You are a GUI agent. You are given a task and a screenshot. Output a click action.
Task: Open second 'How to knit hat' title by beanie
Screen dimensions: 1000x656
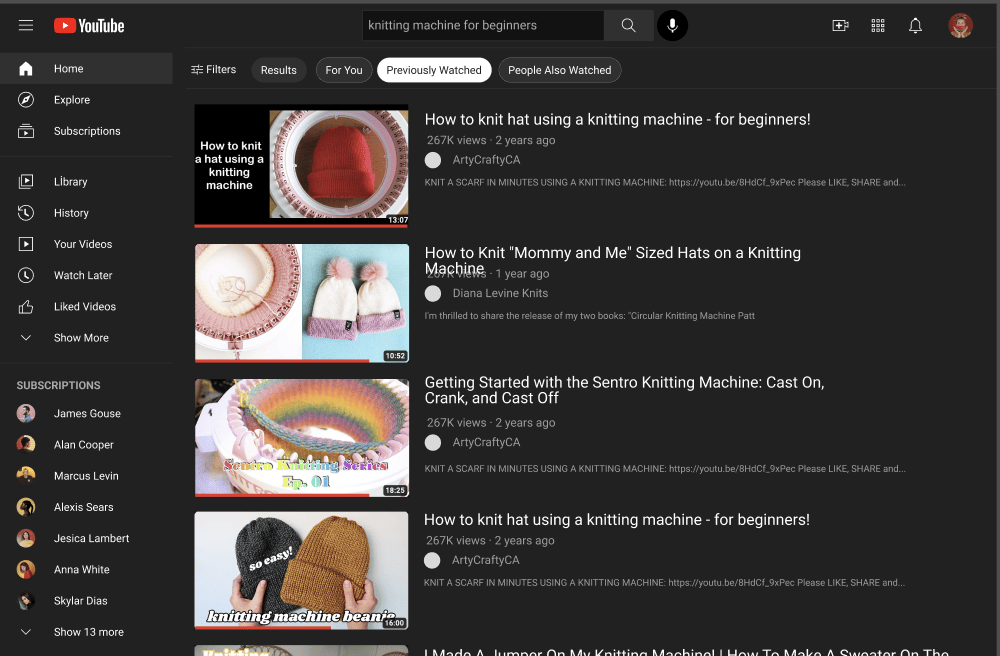pos(617,520)
